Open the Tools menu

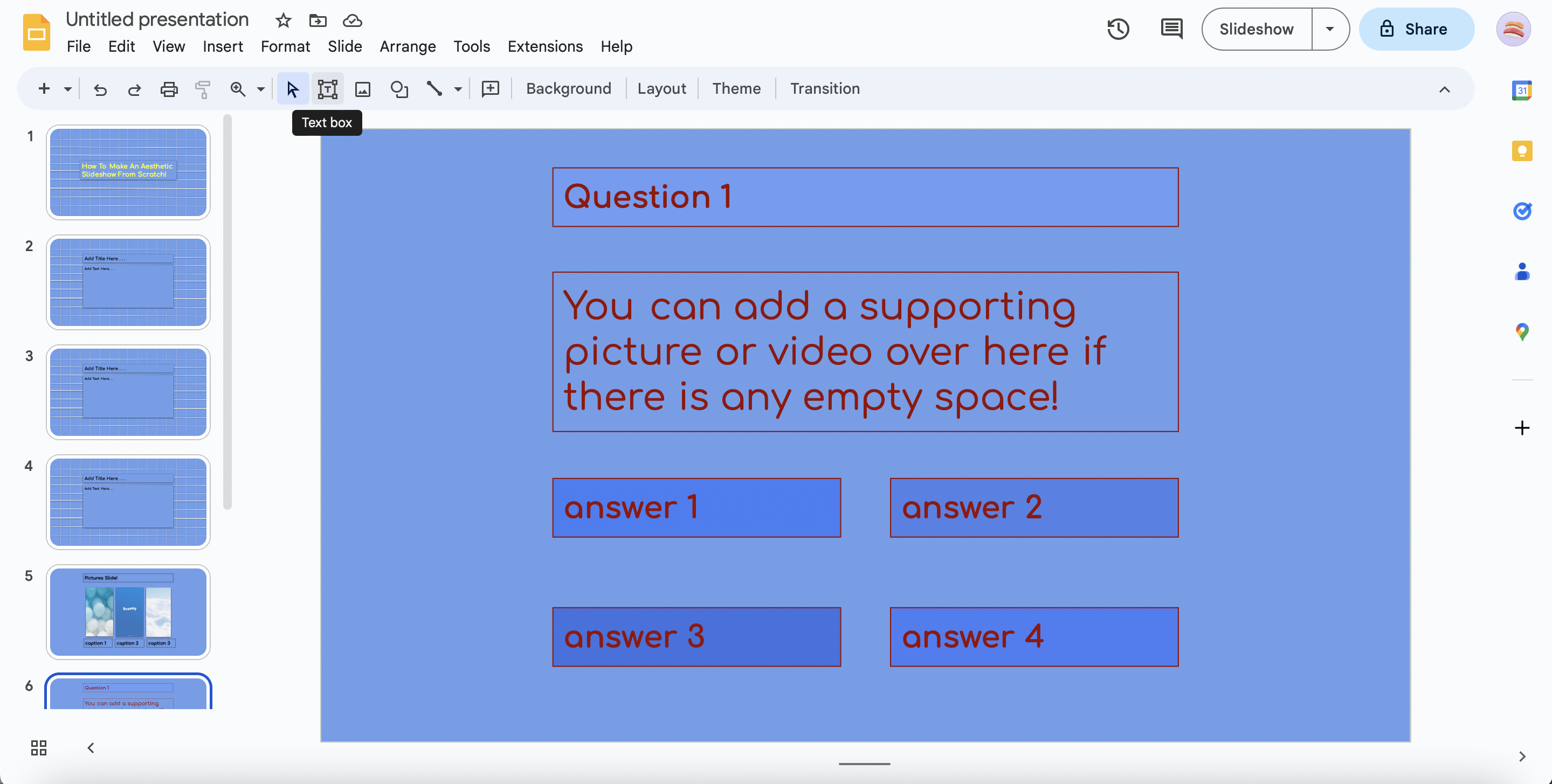pyautogui.click(x=471, y=45)
